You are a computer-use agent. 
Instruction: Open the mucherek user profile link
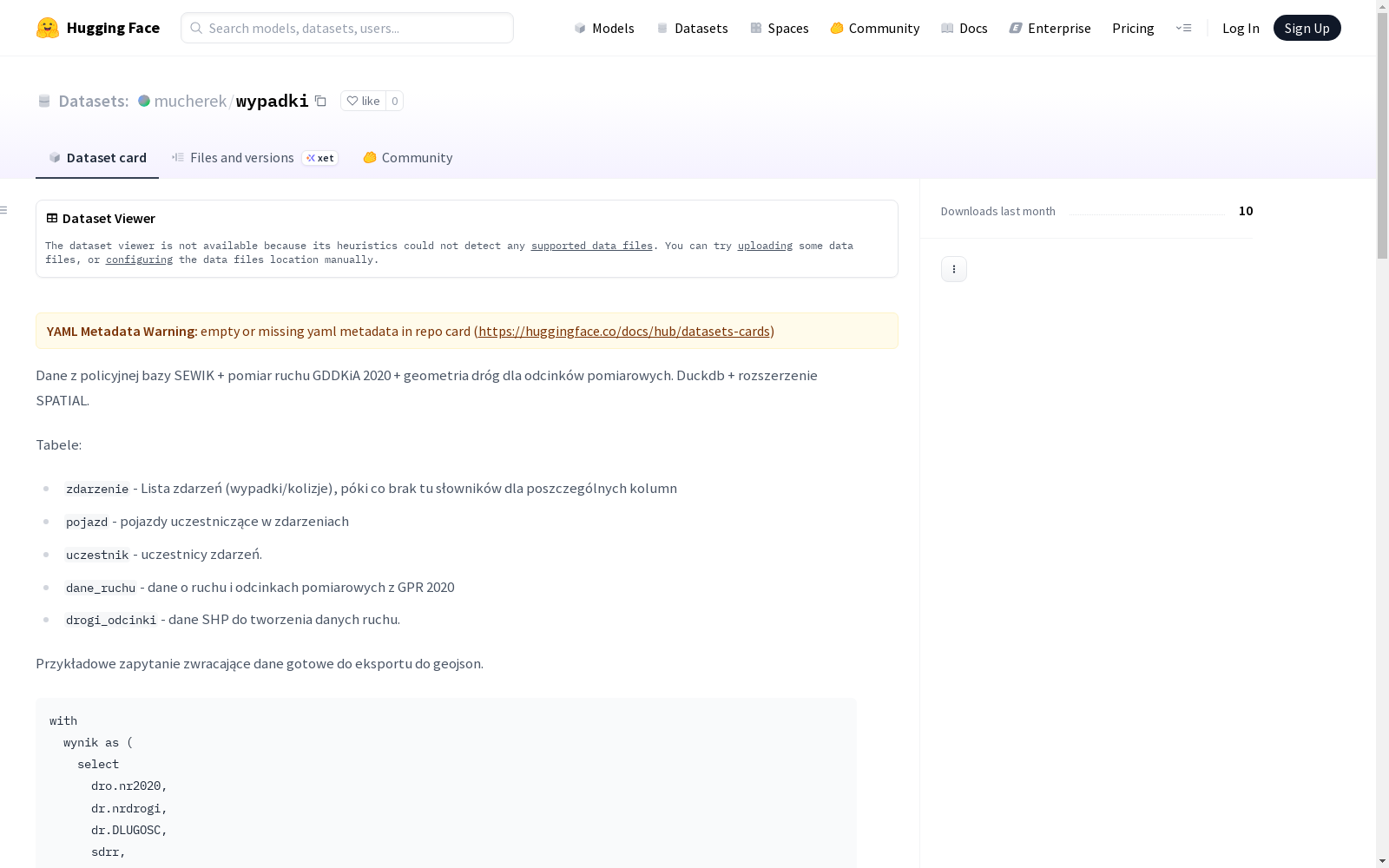[x=190, y=101]
